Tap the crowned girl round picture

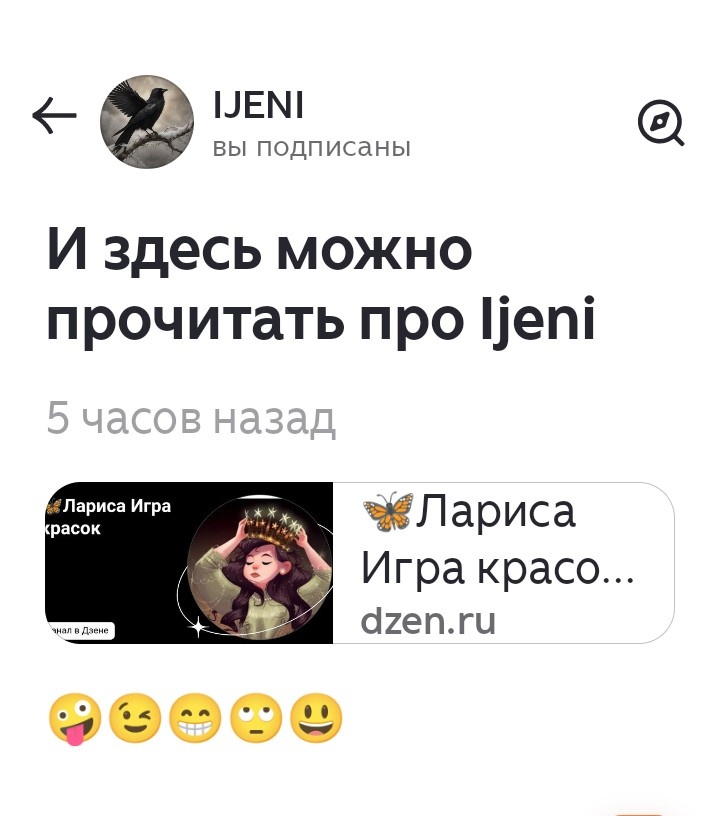[260, 567]
